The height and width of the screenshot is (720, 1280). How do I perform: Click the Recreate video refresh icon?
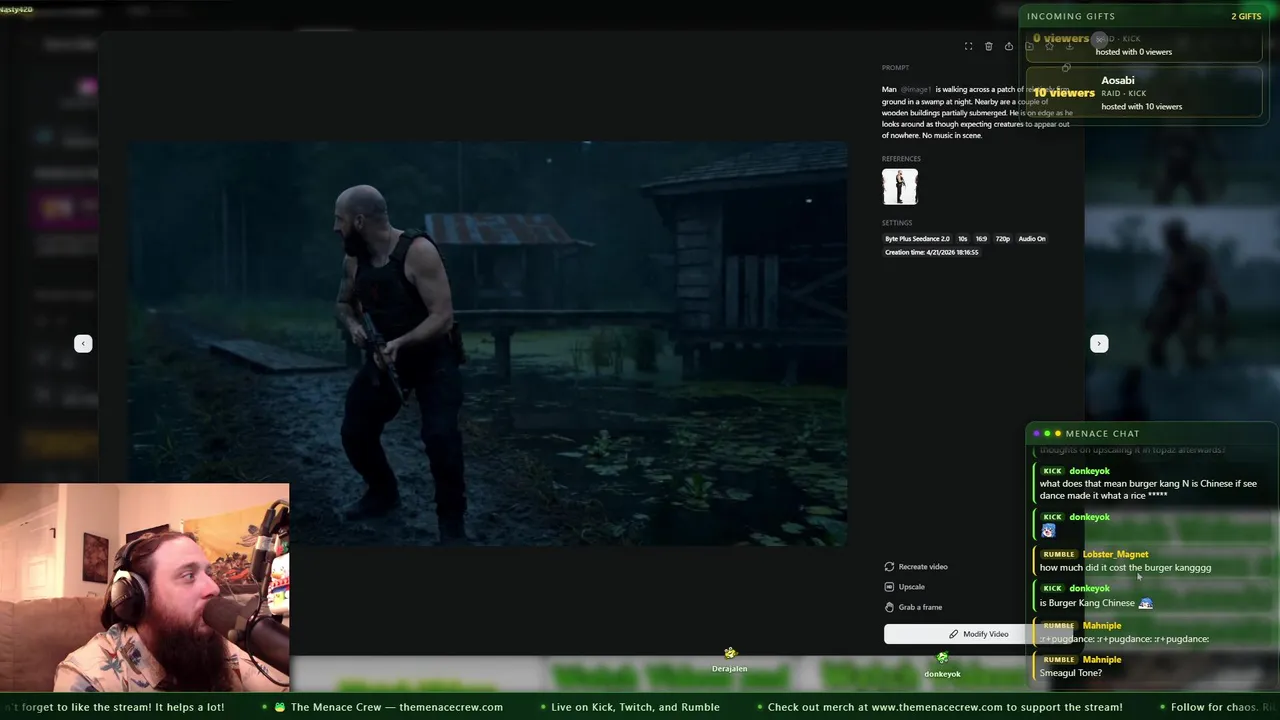889,567
